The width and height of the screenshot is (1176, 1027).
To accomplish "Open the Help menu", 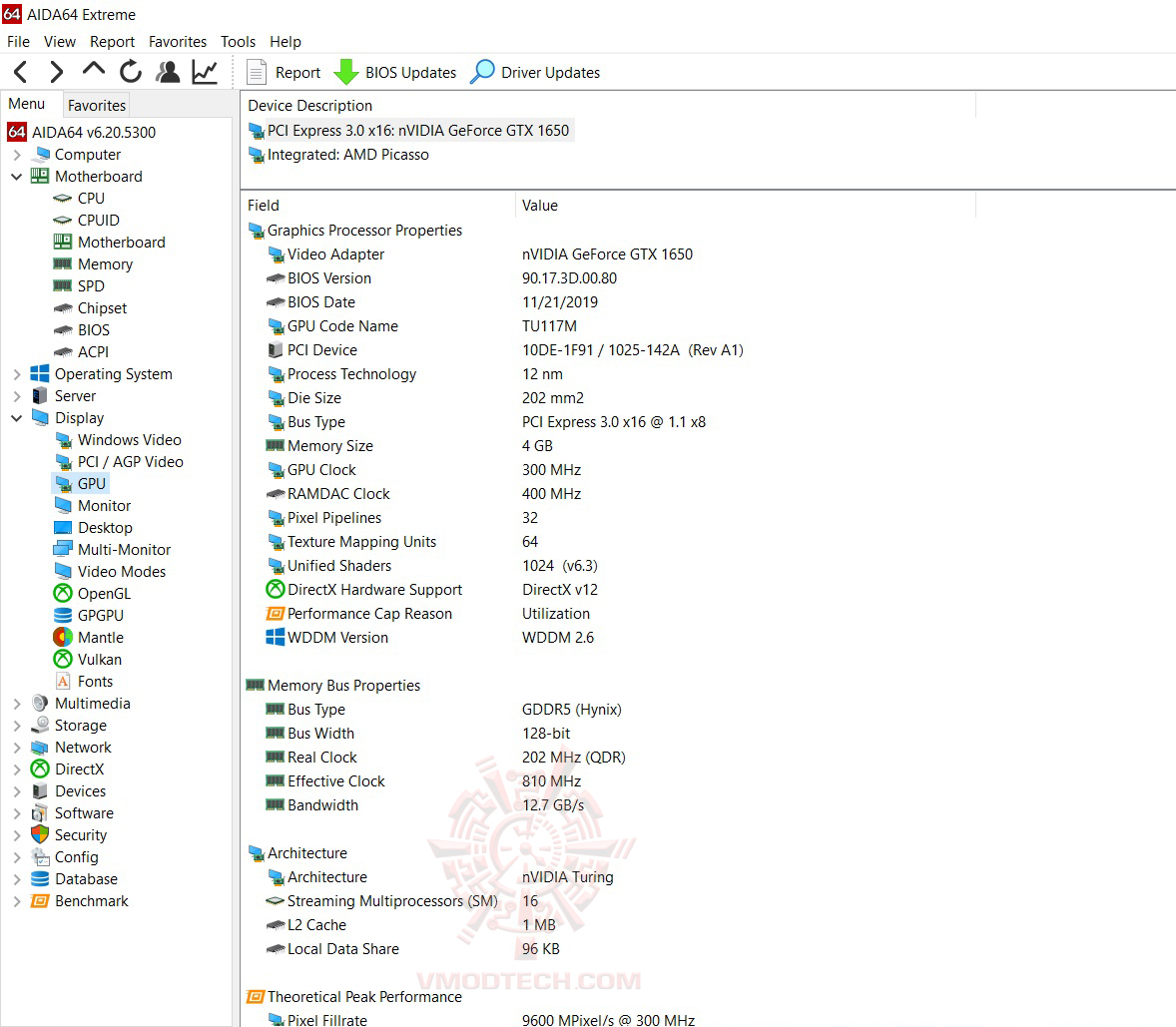I will click(x=285, y=41).
